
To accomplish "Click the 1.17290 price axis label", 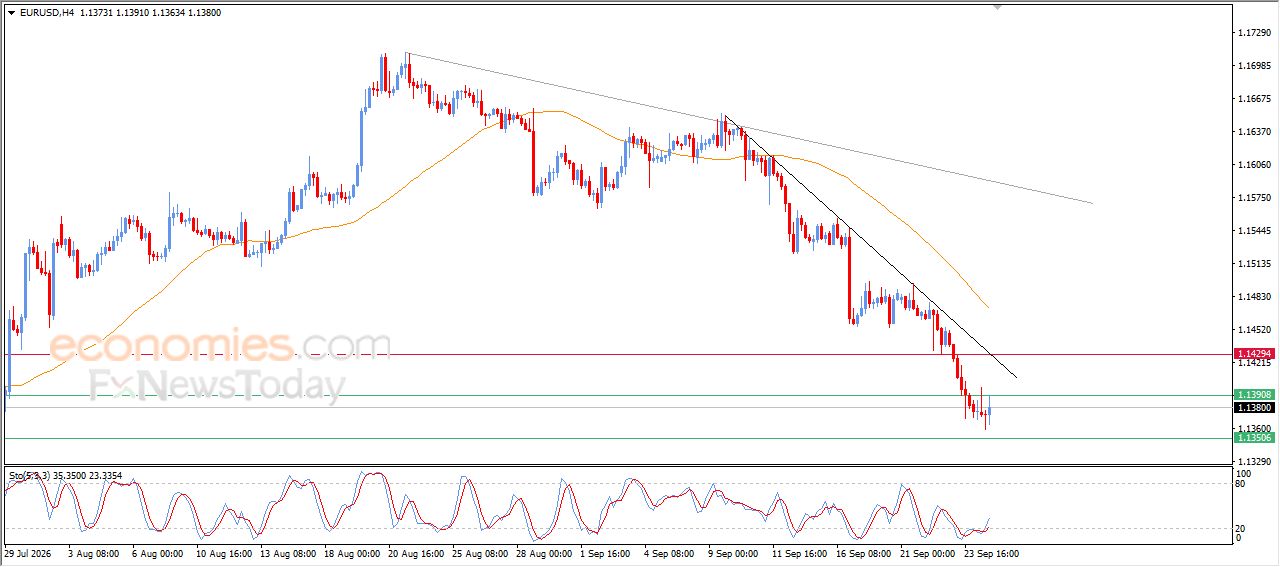I will pyautogui.click(x=1253, y=33).
